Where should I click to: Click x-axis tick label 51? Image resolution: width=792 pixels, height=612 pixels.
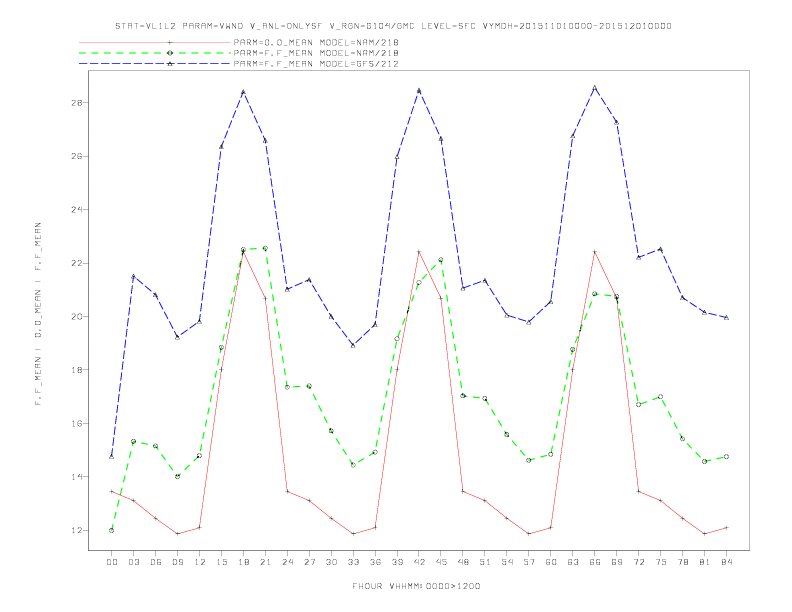click(x=485, y=562)
